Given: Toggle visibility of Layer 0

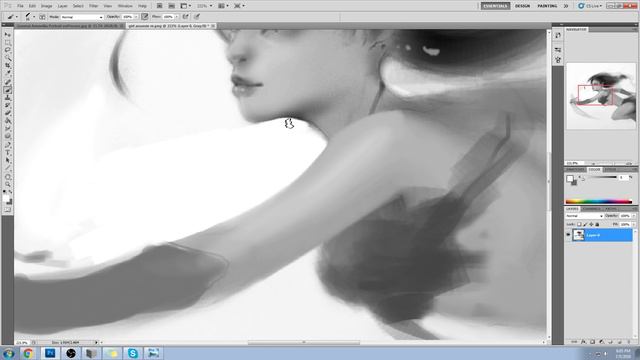Looking at the screenshot, I should (568, 235).
